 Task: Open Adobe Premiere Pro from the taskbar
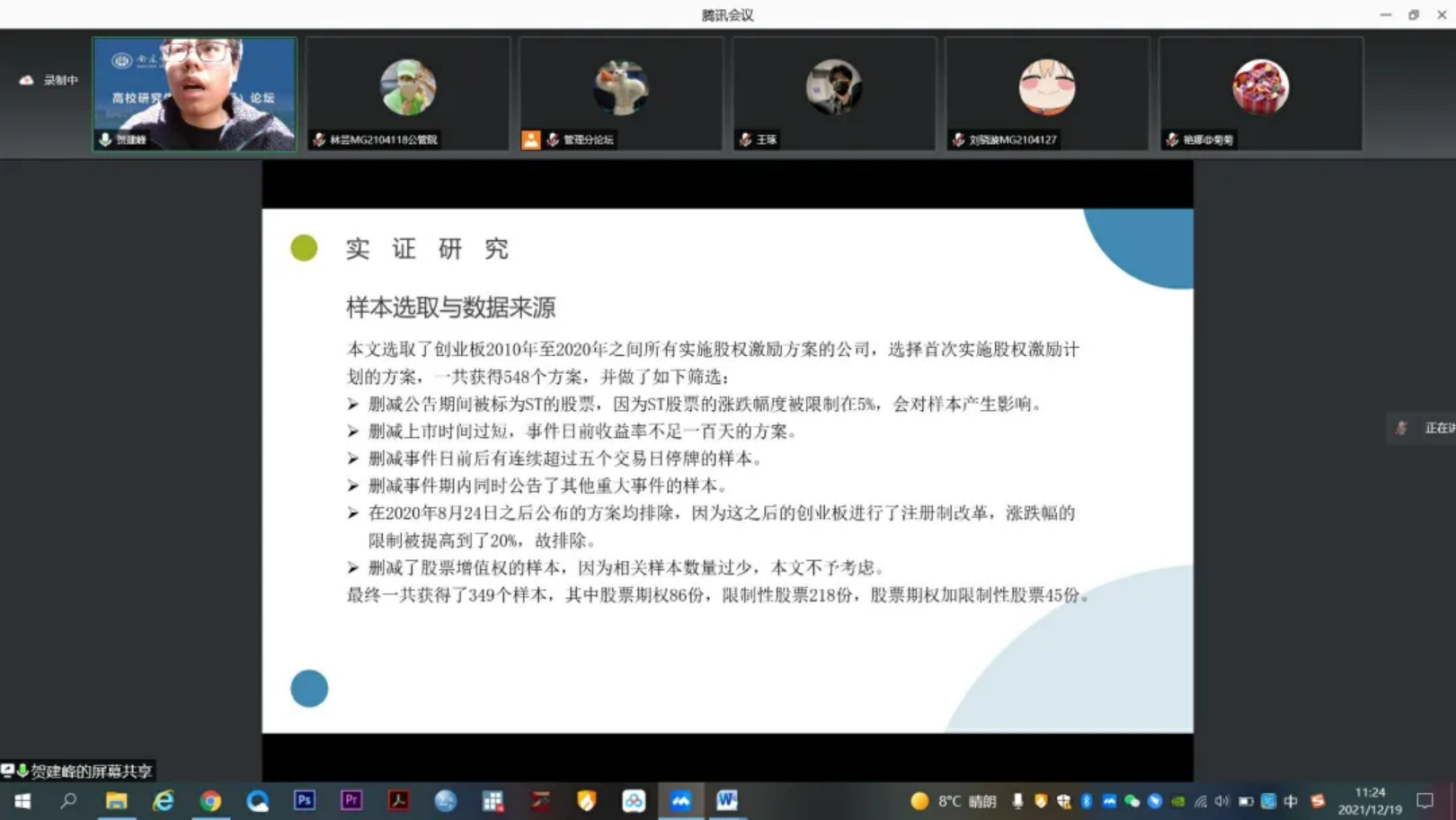pyautogui.click(x=351, y=800)
